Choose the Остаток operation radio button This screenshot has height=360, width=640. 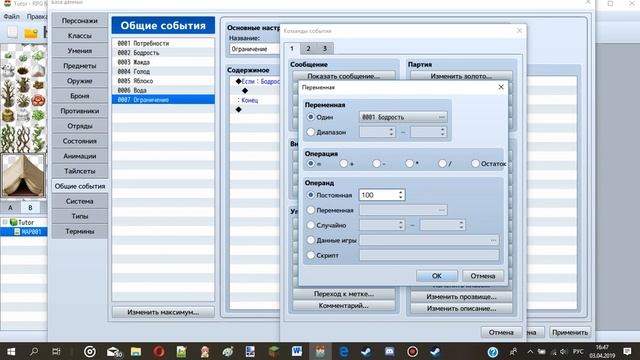(x=475, y=163)
